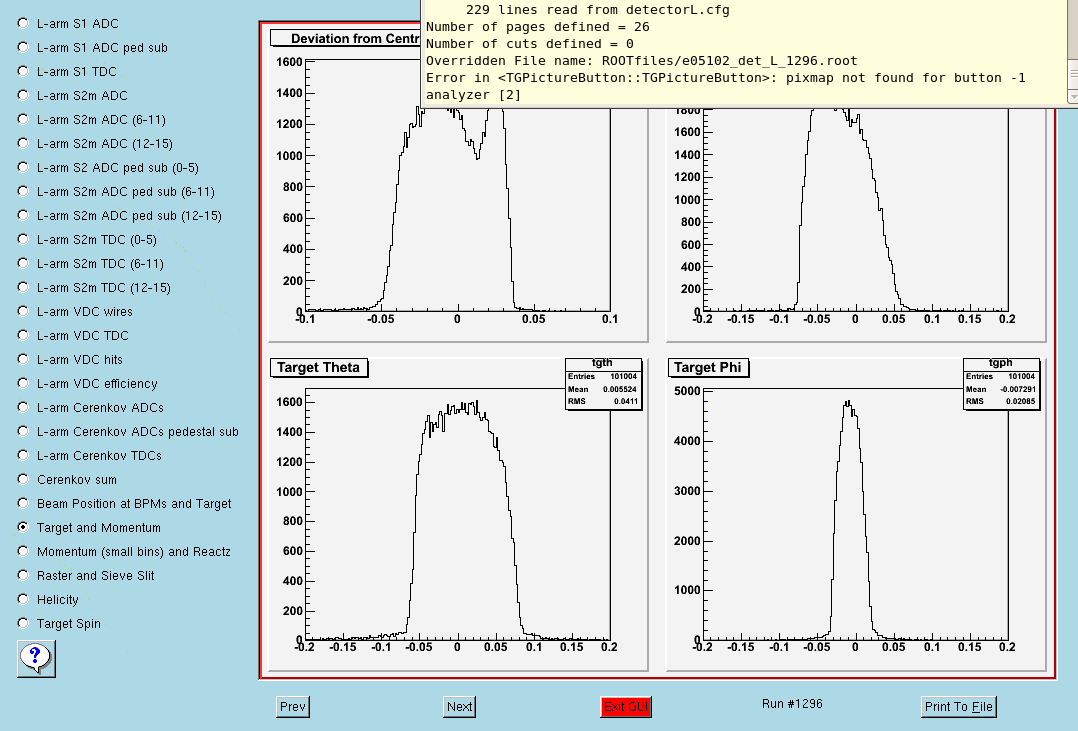Click the pixmap not found error line

click(x=725, y=78)
